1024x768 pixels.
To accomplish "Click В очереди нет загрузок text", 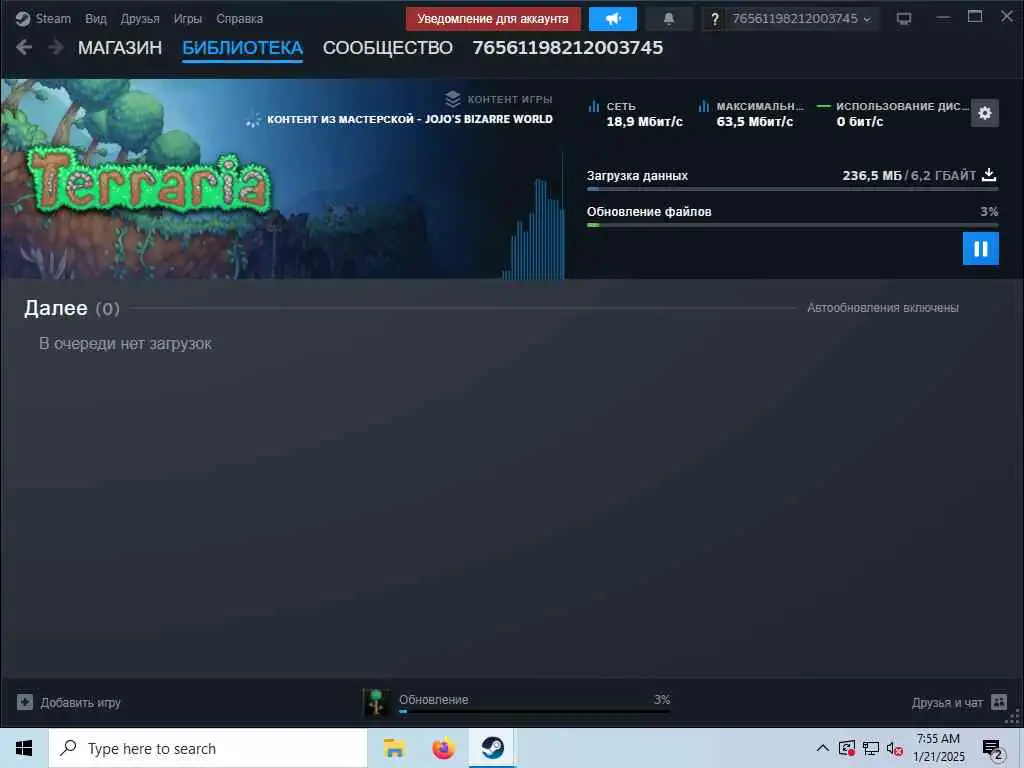I will point(125,344).
